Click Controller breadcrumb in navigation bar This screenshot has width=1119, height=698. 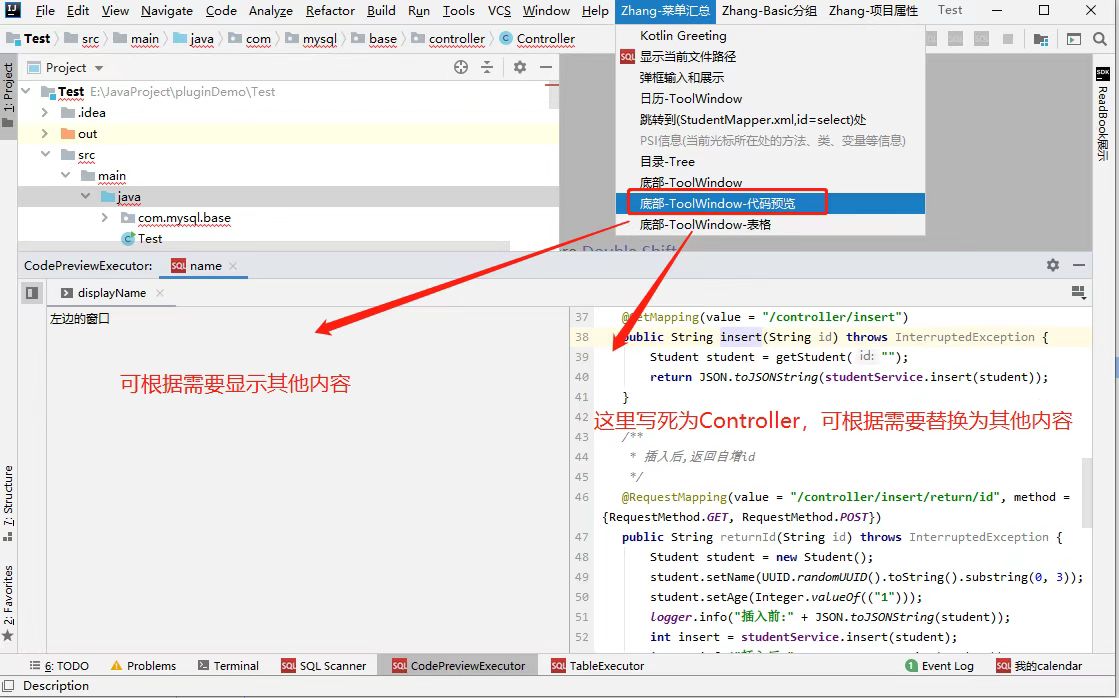pyautogui.click(x=537, y=39)
